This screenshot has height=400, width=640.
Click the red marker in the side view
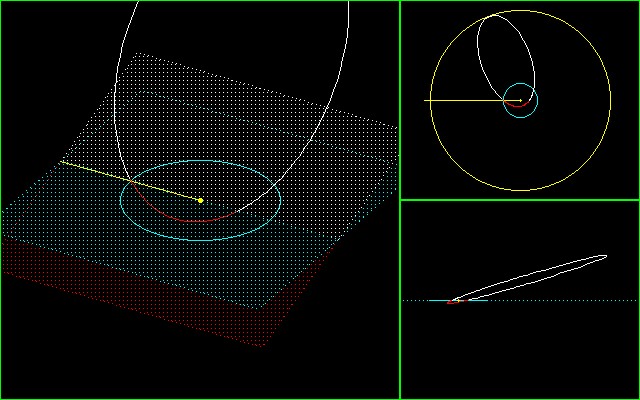point(453,301)
